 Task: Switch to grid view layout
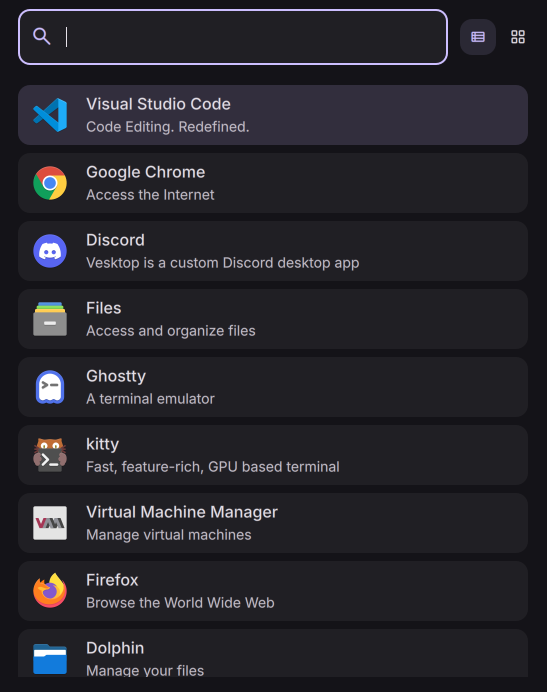(x=518, y=37)
